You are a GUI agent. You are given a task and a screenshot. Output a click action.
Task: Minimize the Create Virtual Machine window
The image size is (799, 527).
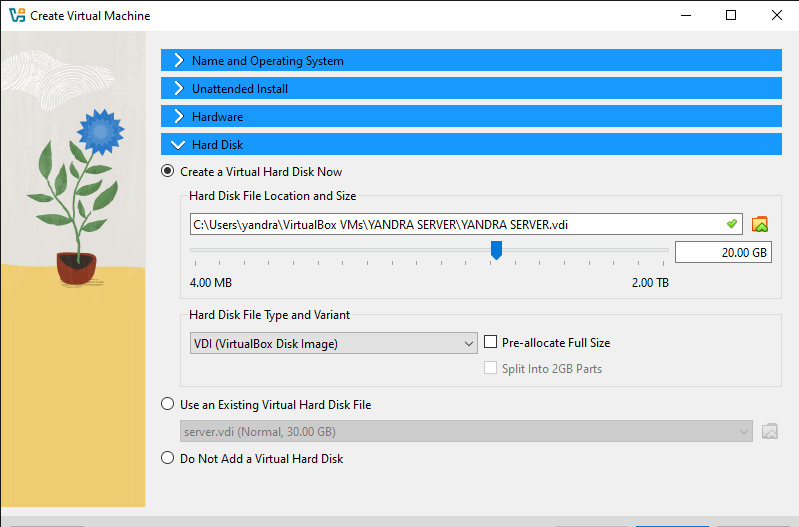(x=686, y=15)
